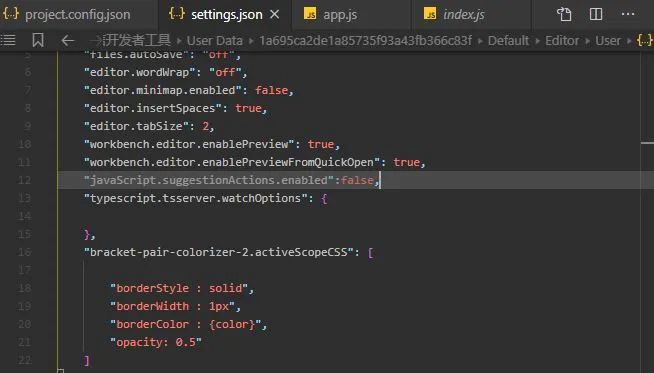This screenshot has width=654, height=373.
Task: Click the "editor.wordWrap" key text
Action: tap(140, 72)
